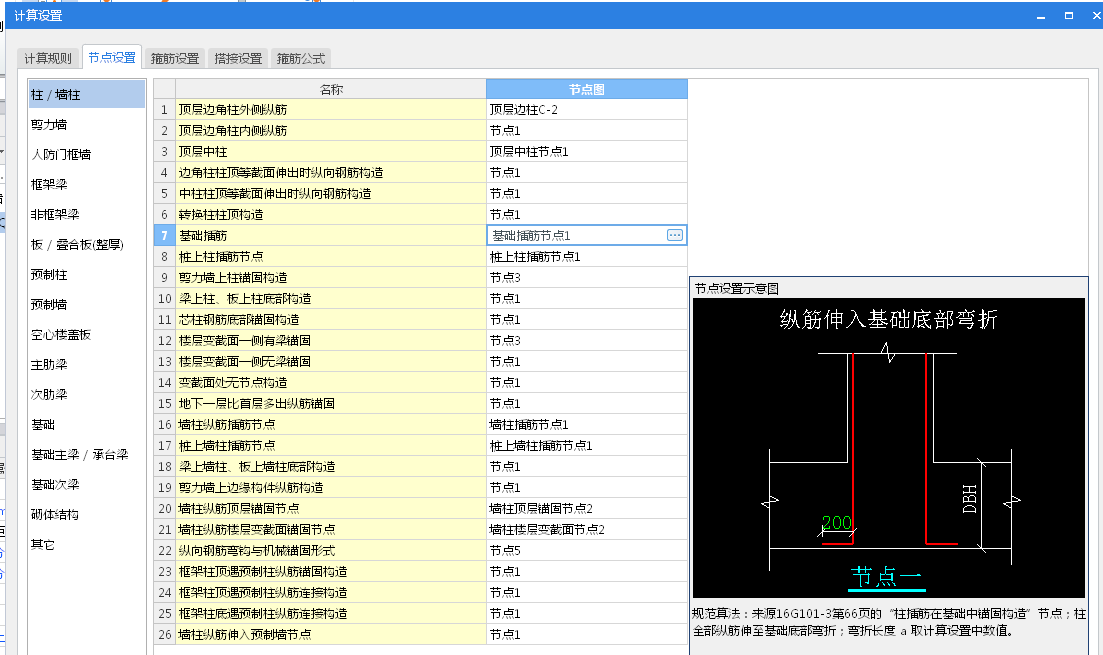Viewport: 1103px width, 655px height.
Task: Select 基础主梁 / 承台梁 category
Action: [87, 454]
